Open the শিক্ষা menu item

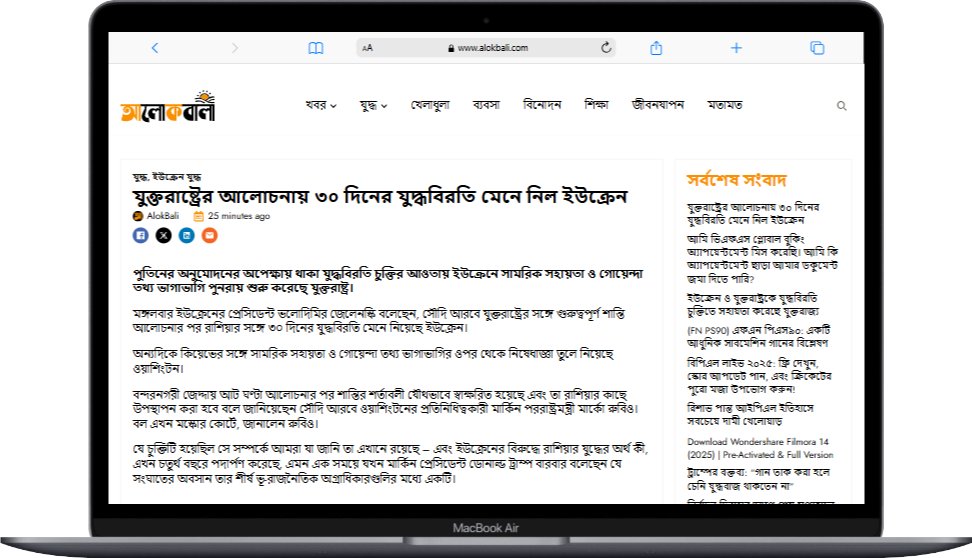pos(596,105)
